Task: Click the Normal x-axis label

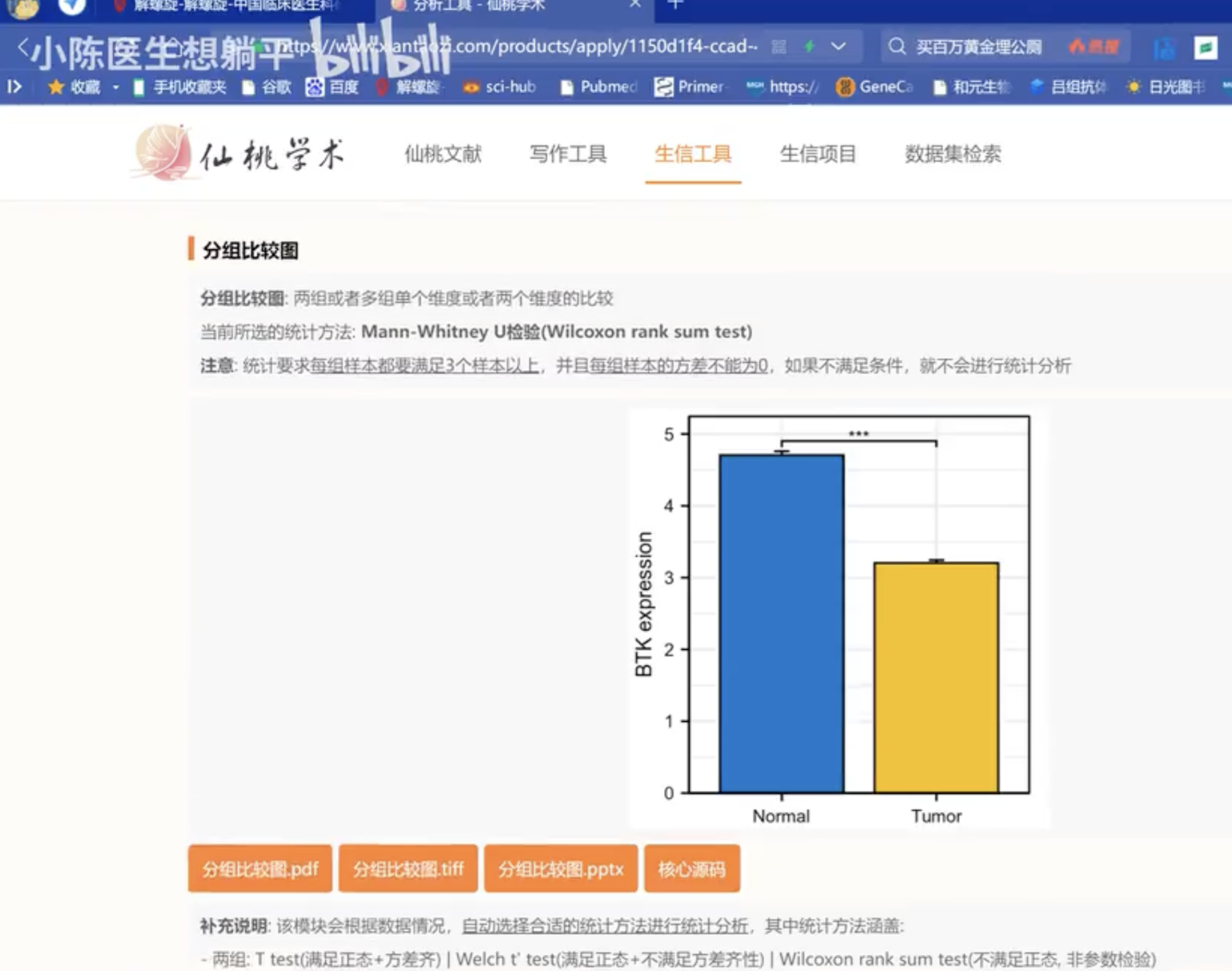Action: click(x=781, y=816)
